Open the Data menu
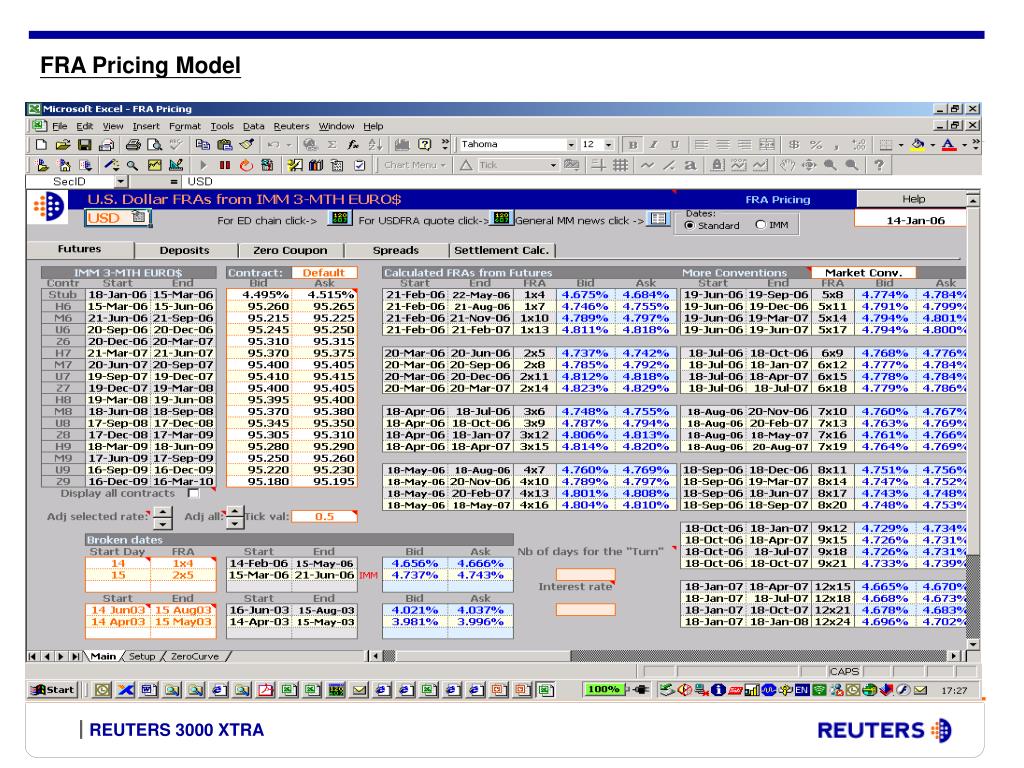 click(x=253, y=126)
